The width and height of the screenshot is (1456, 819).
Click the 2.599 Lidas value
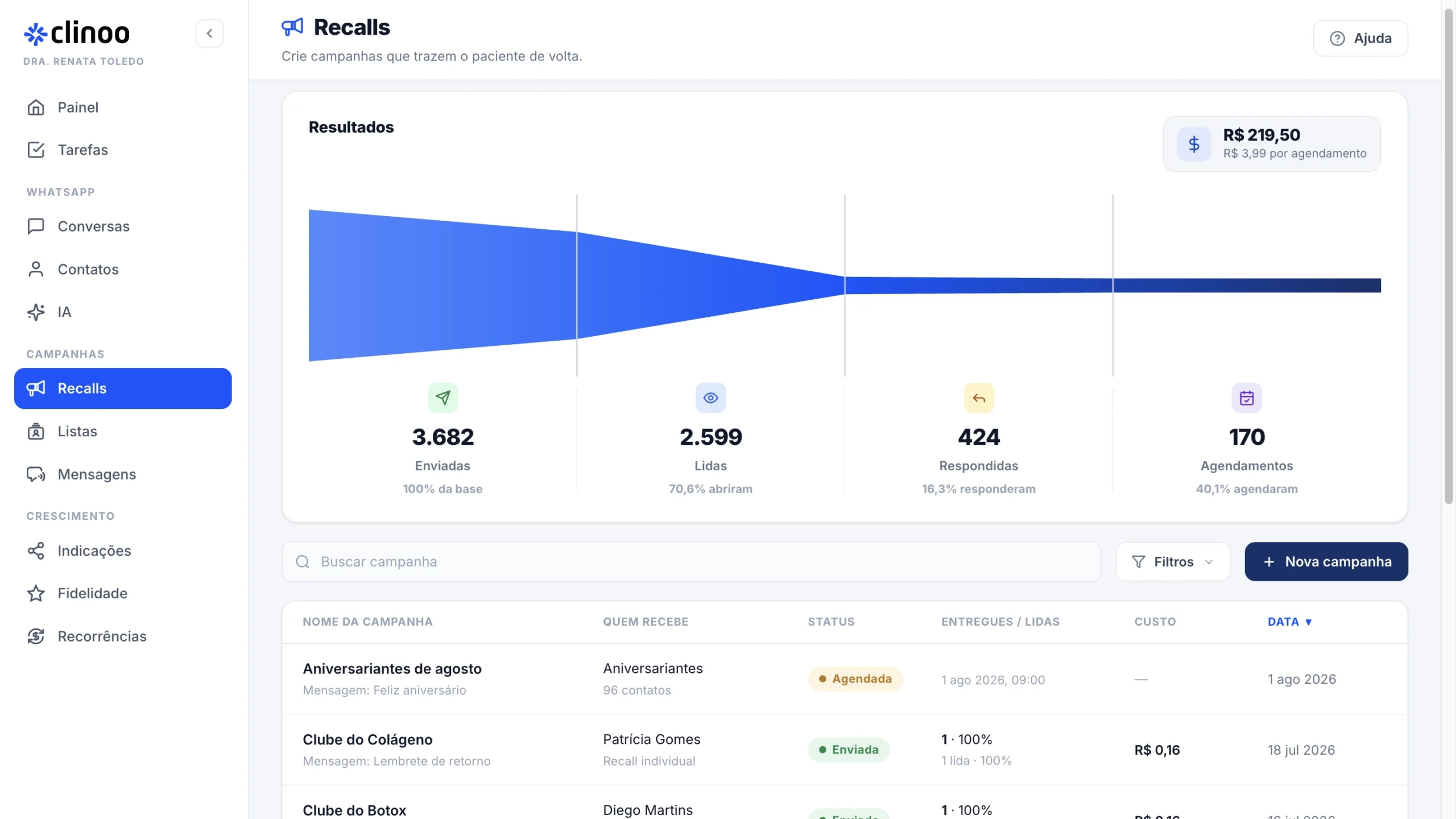point(710,437)
